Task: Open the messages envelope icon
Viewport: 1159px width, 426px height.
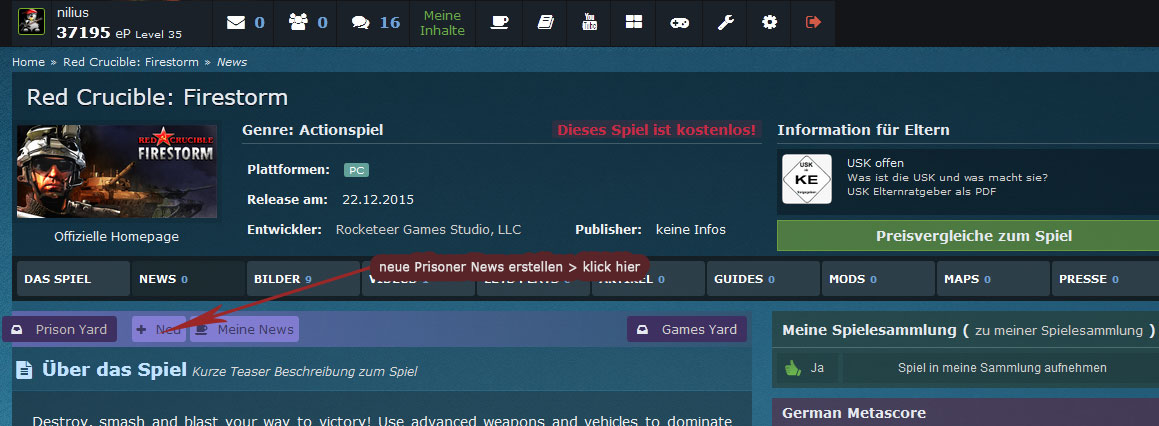Action: click(236, 23)
